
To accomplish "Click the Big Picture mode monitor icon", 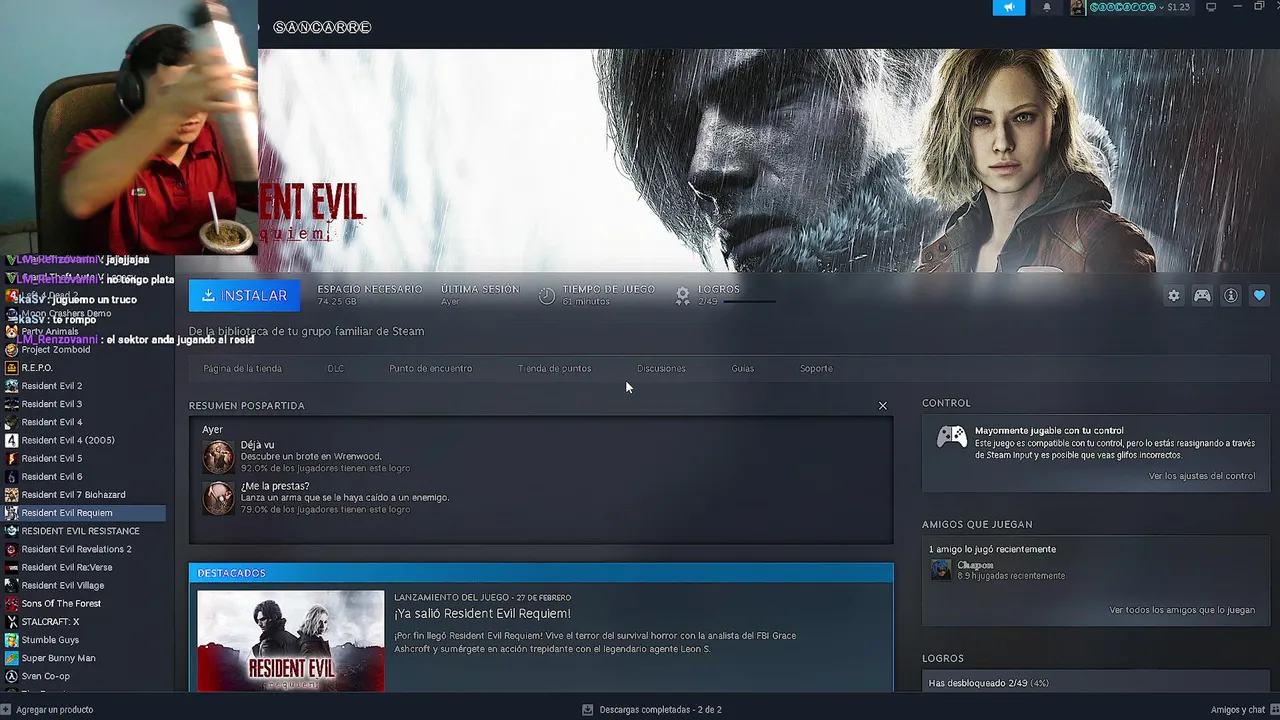I will coord(1211,7).
